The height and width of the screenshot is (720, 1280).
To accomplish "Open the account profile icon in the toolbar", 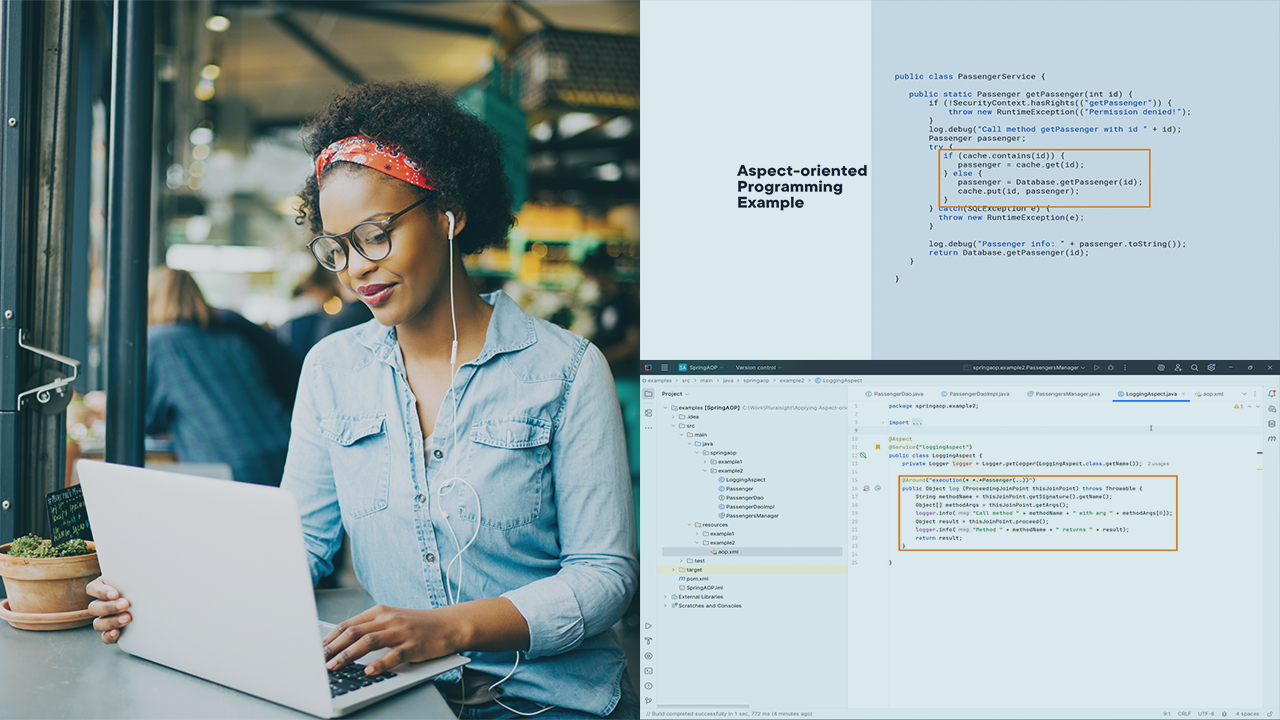I will [x=1178, y=367].
